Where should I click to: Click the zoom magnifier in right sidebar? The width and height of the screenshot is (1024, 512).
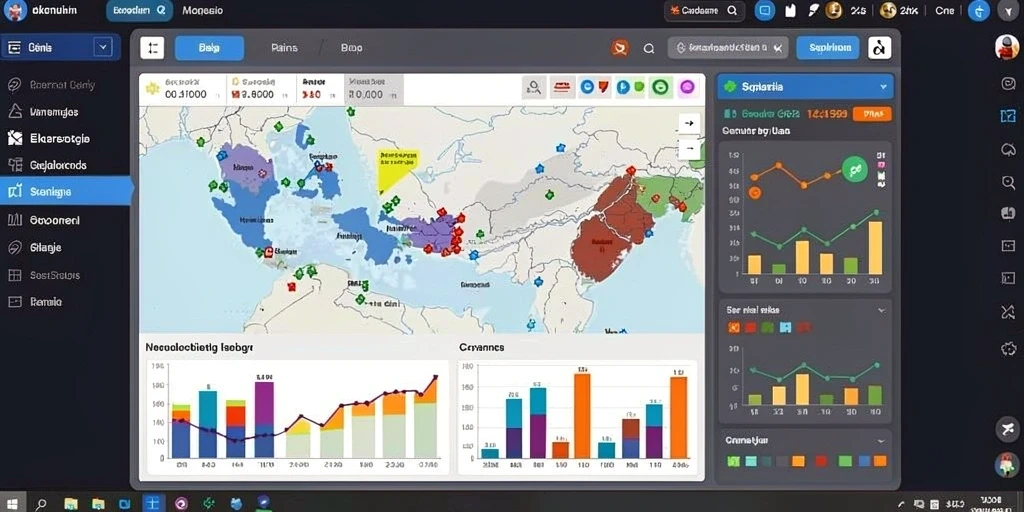click(x=1007, y=182)
